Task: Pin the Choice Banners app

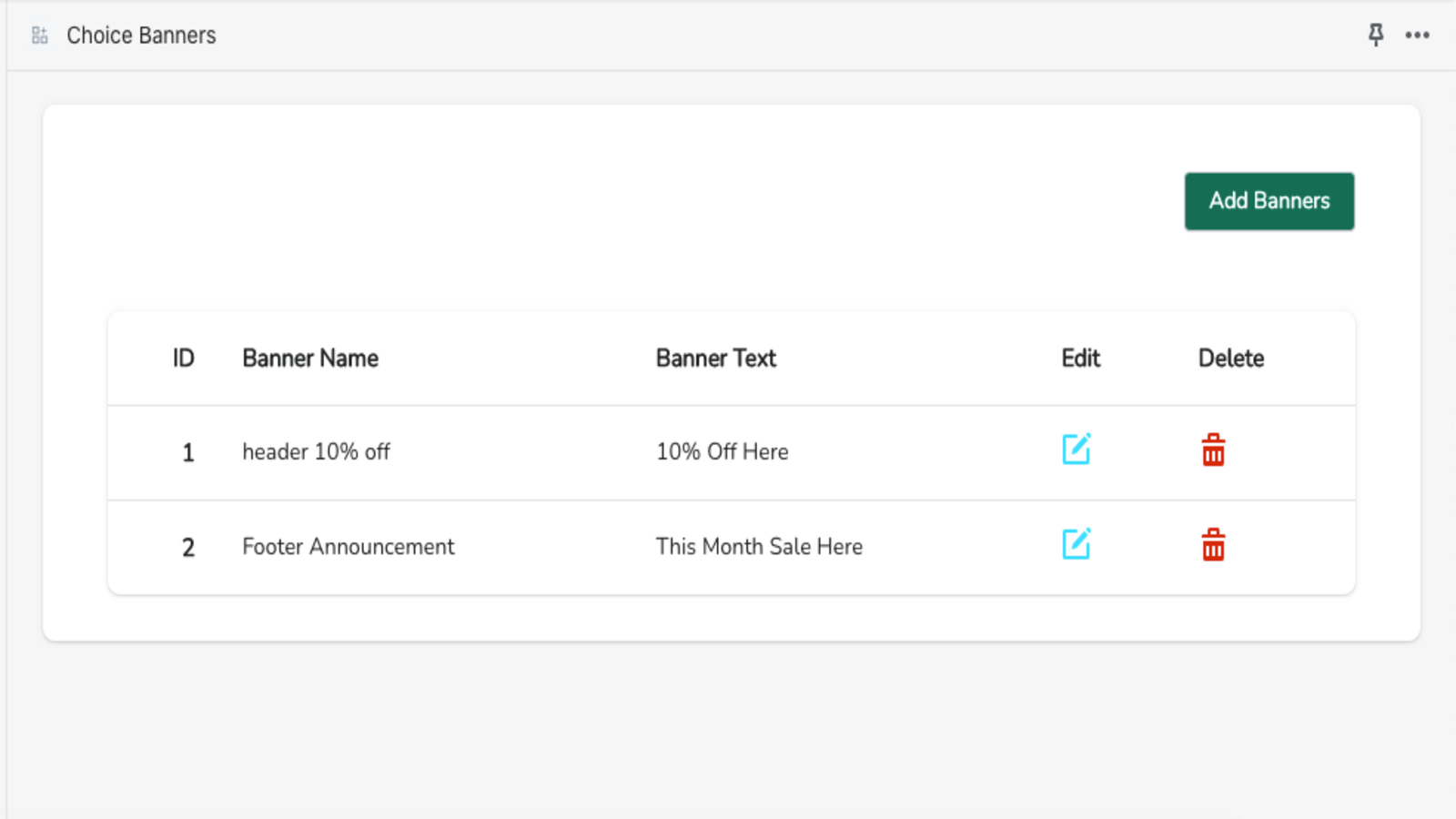Action: point(1376,35)
